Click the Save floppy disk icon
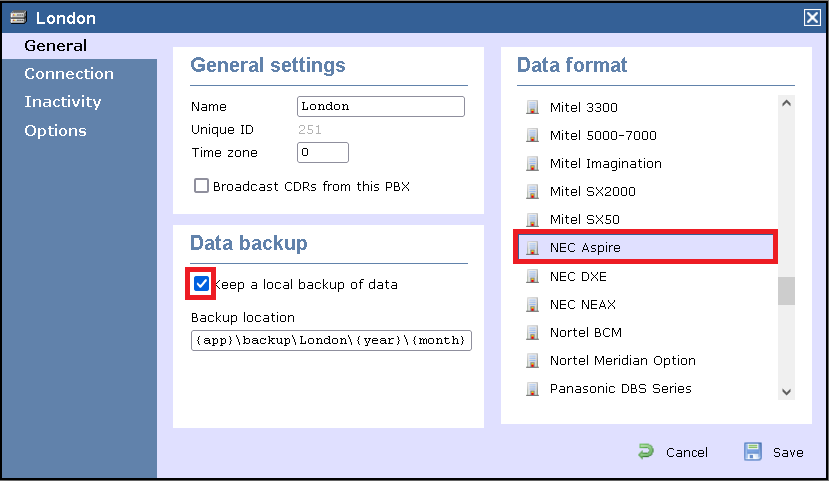829x481 pixels. coord(753,452)
